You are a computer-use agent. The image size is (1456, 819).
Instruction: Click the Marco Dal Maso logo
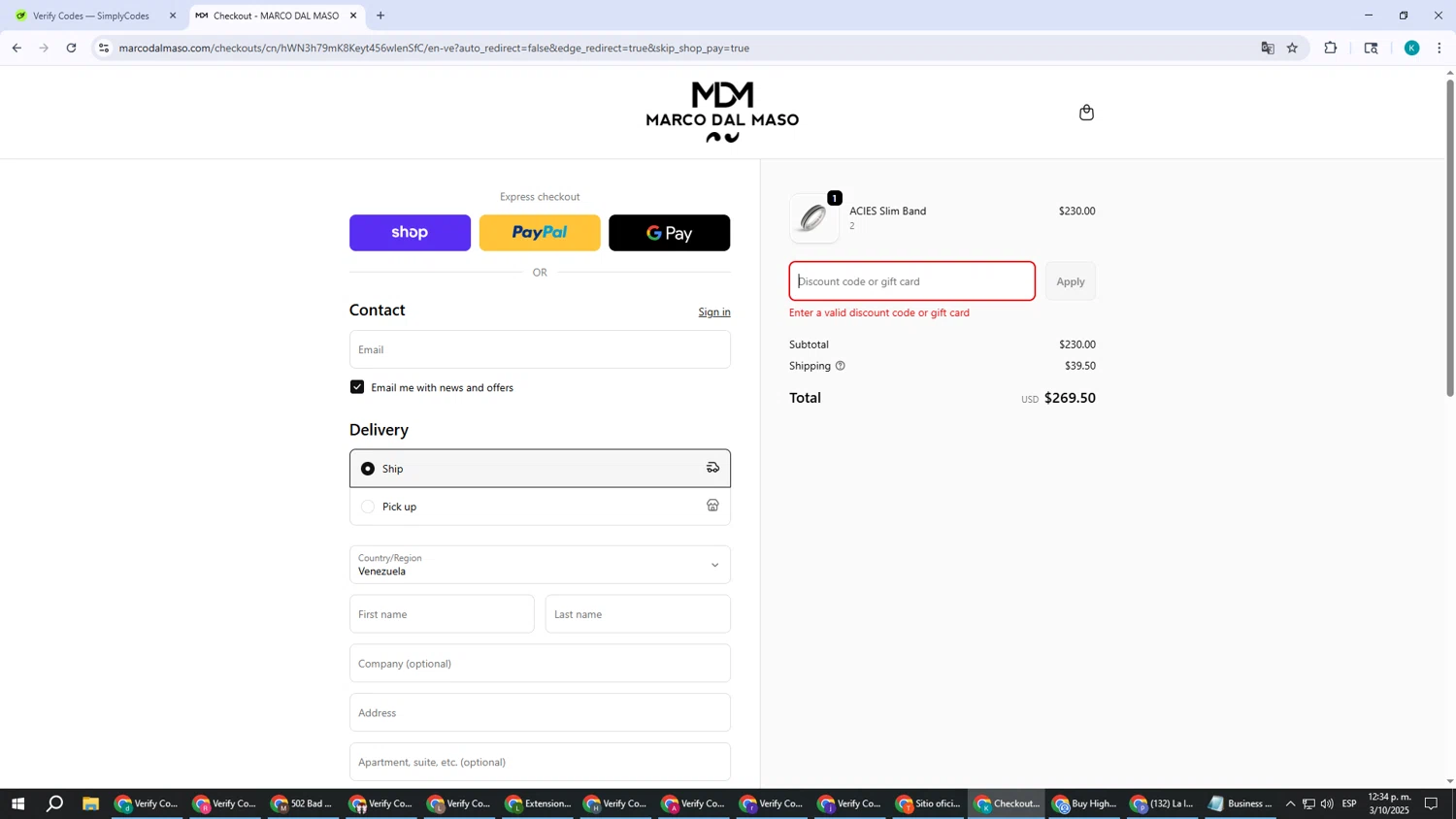coord(722,112)
